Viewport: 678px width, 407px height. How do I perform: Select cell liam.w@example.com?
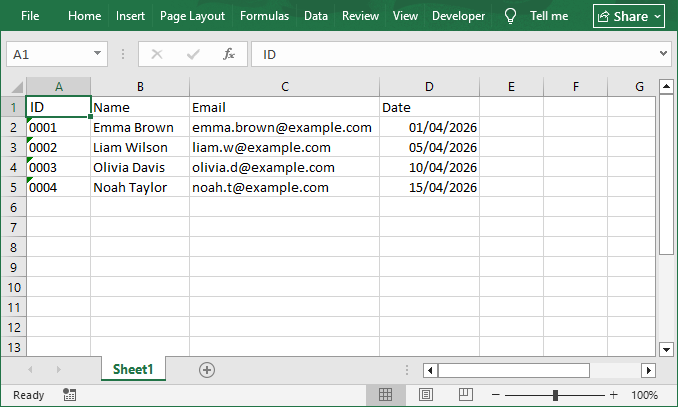(285, 147)
